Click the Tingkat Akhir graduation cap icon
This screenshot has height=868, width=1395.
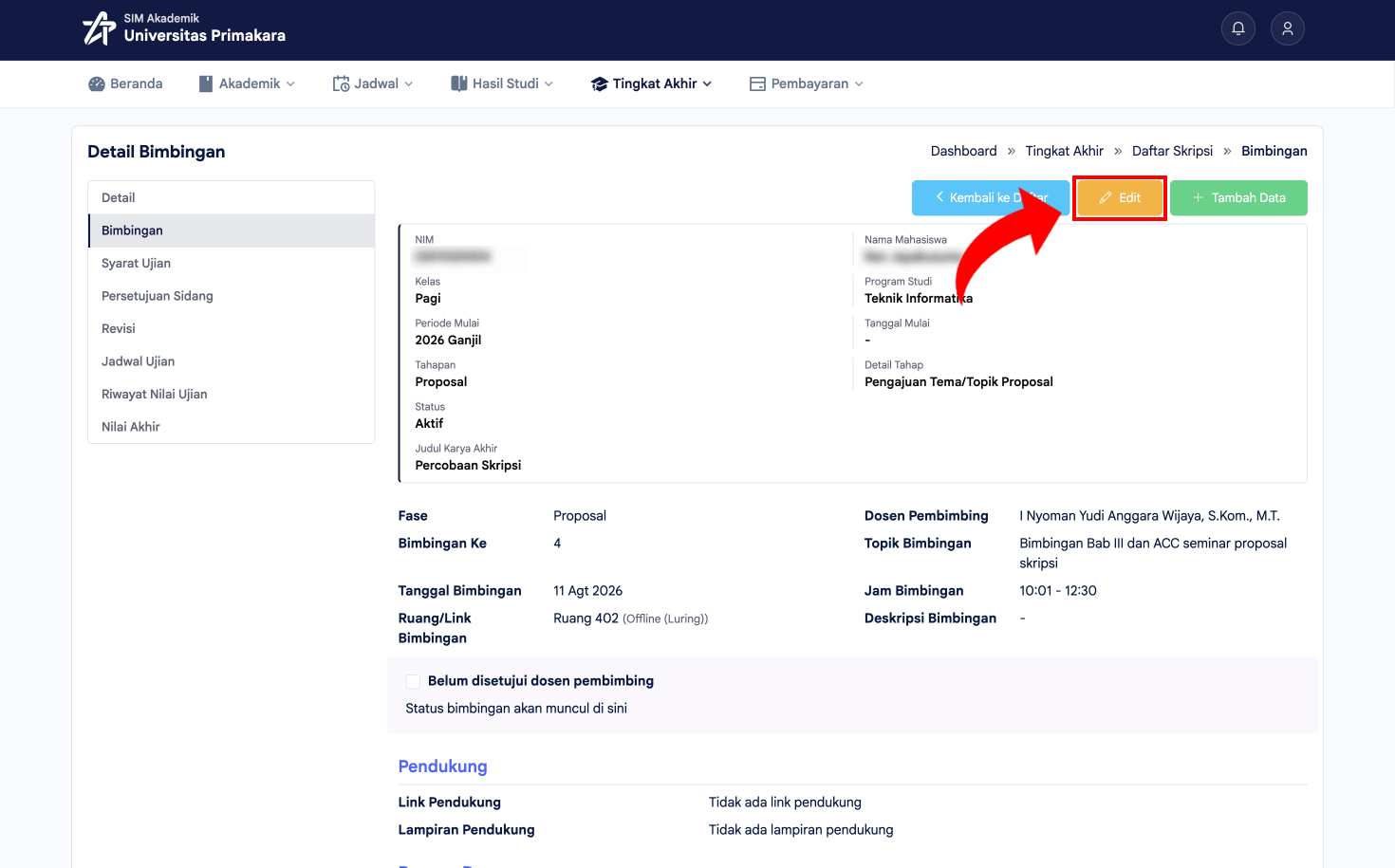tap(599, 83)
